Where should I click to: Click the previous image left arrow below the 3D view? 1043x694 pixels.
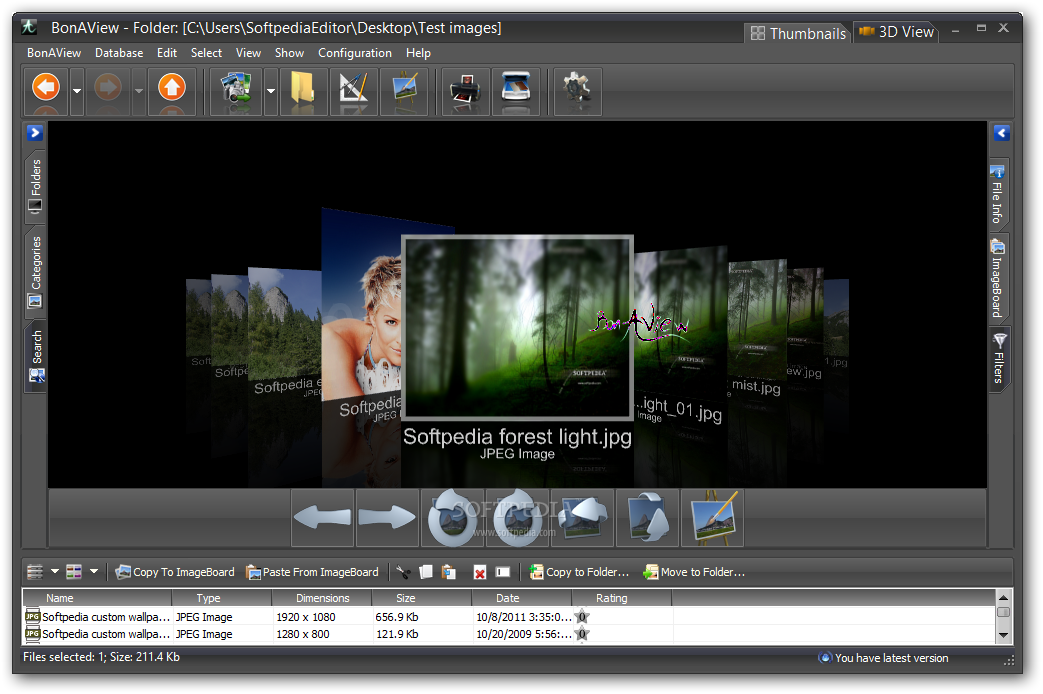[323, 518]
